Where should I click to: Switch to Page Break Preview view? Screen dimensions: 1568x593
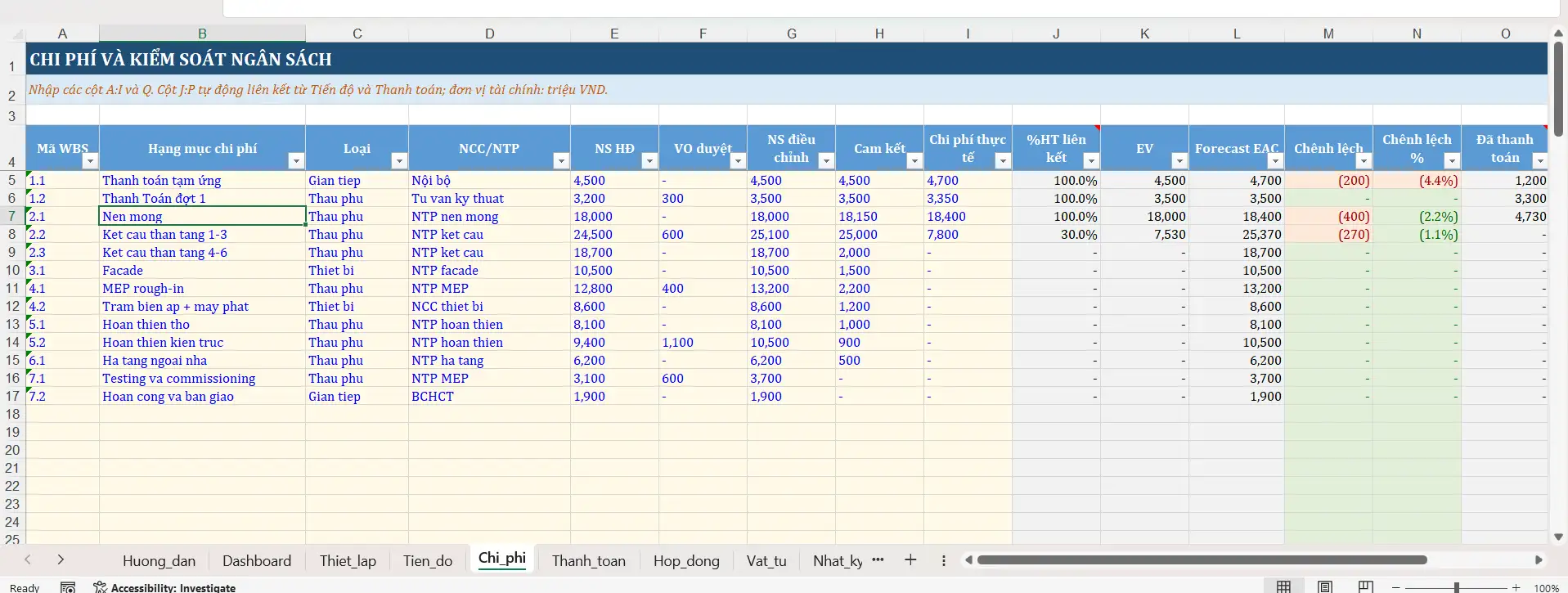[1365, 586]
